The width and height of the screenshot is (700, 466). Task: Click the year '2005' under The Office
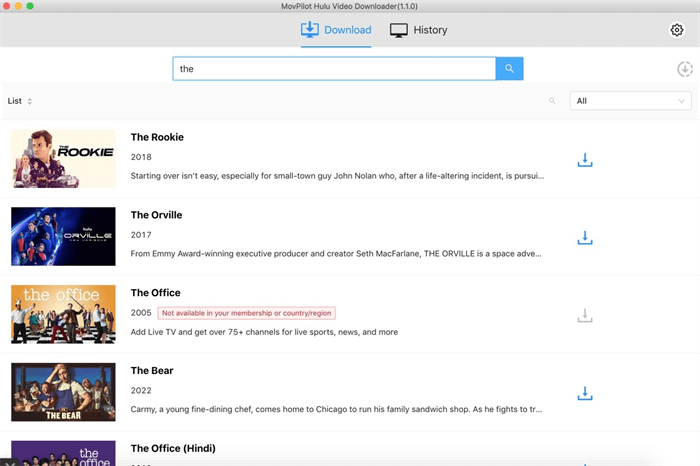[141, 313]
